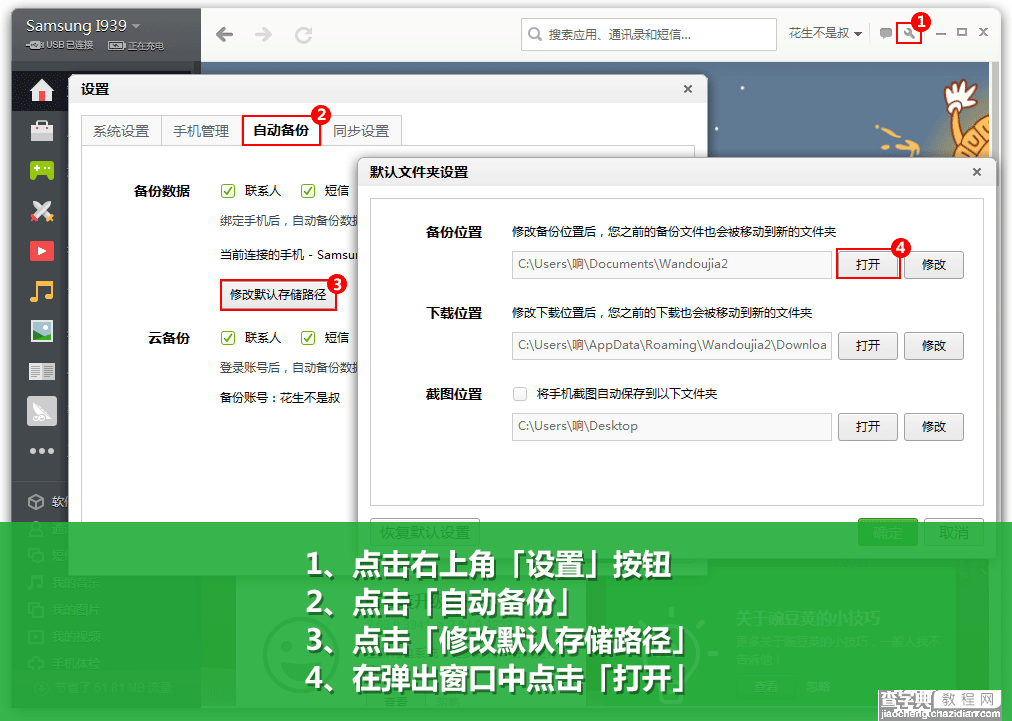Open the crossed swords icon in sidebar
The width and height of the screenshot is (1012, 721).
(x=41, y=210)
